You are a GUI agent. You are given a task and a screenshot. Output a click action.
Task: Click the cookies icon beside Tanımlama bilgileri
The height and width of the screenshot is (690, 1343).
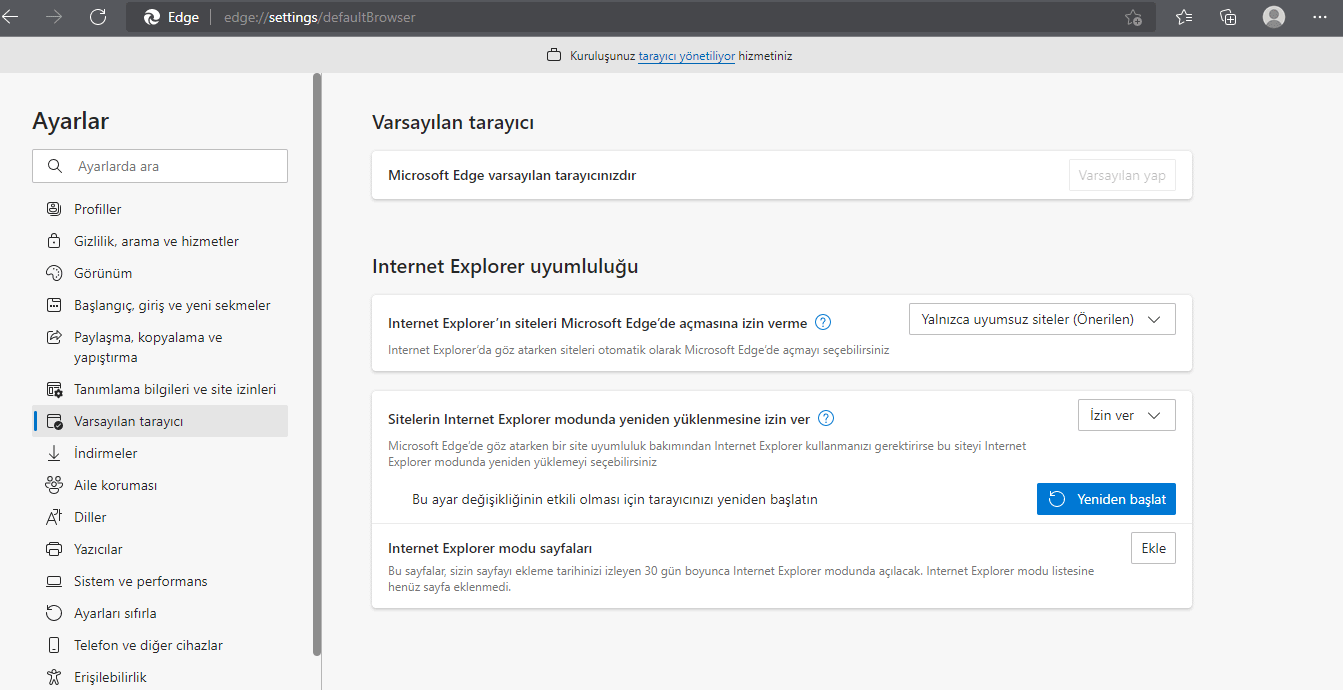pyautogui.click(x=54, y=389)
